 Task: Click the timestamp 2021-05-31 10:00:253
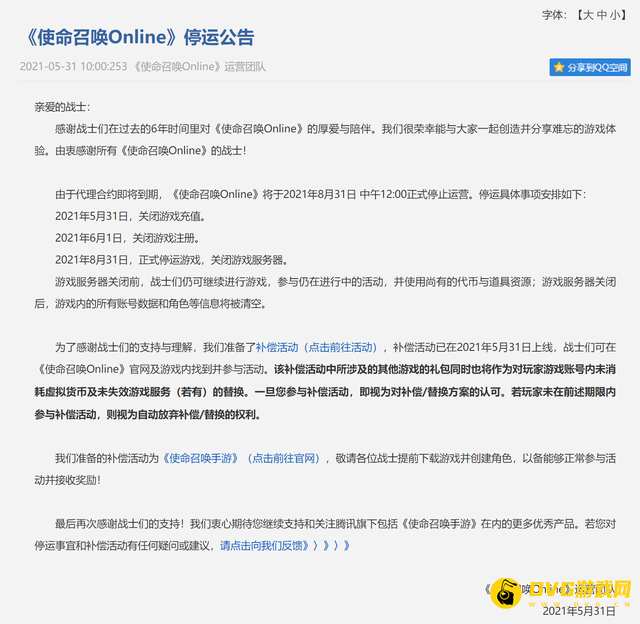(73, 67)
